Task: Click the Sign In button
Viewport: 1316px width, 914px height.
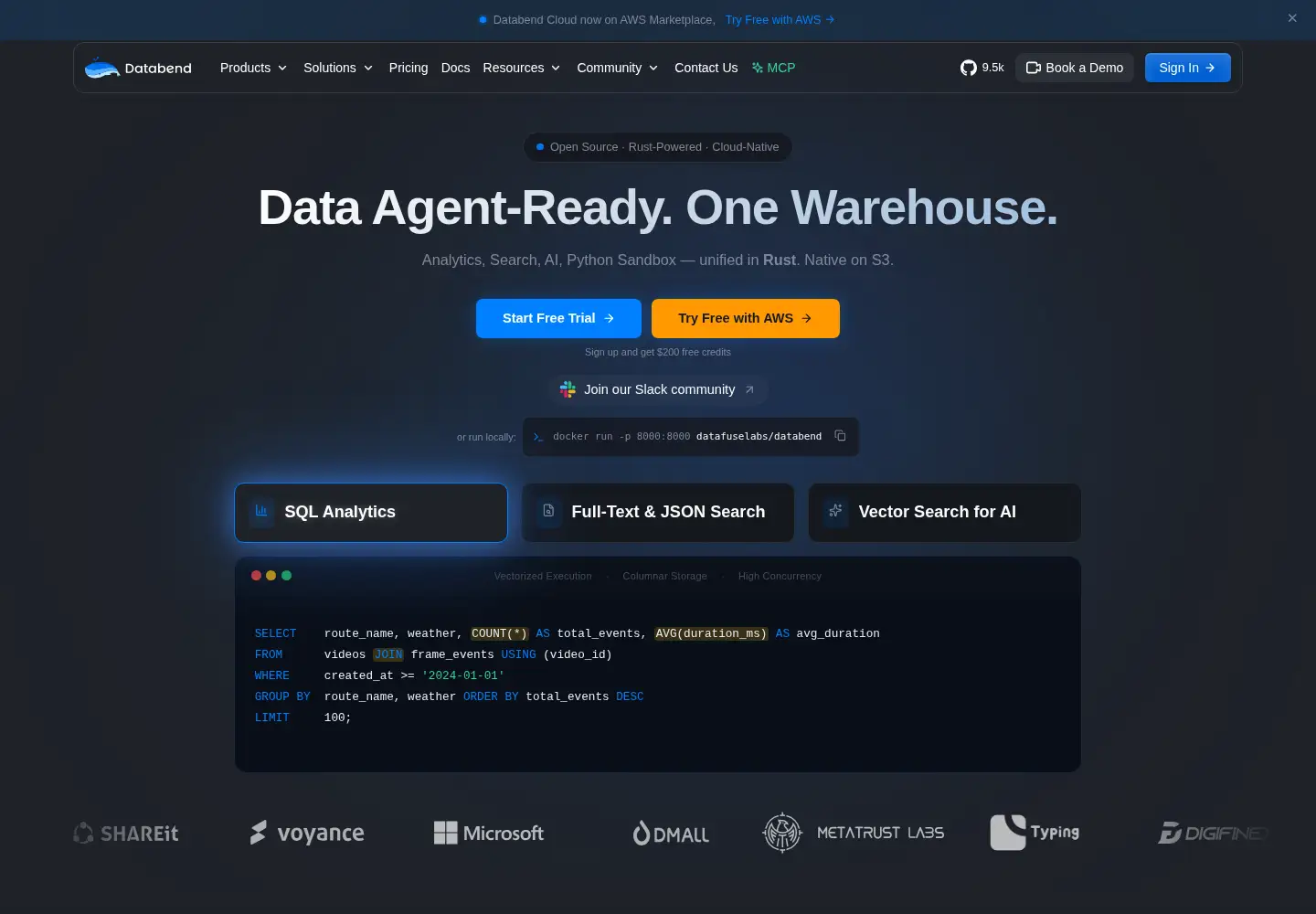Action: point(1187,68)
